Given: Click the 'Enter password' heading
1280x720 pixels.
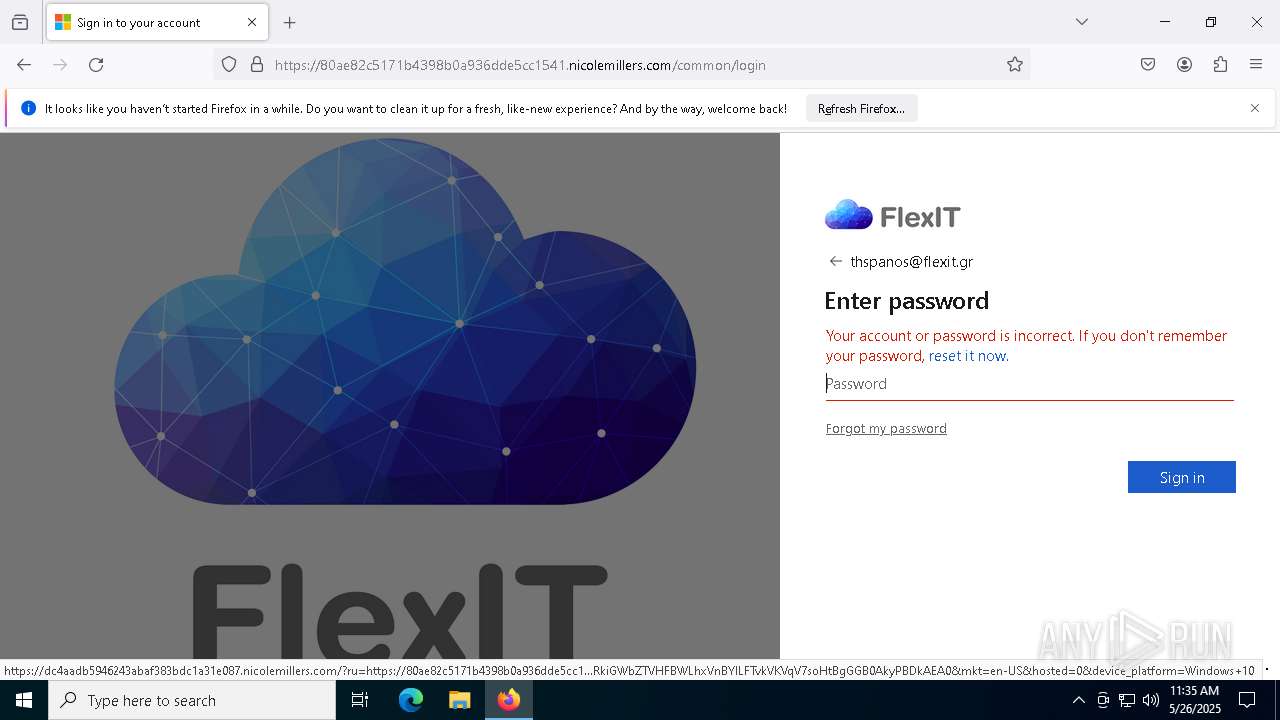Looking at the screenshot, I should click(906, 300).
